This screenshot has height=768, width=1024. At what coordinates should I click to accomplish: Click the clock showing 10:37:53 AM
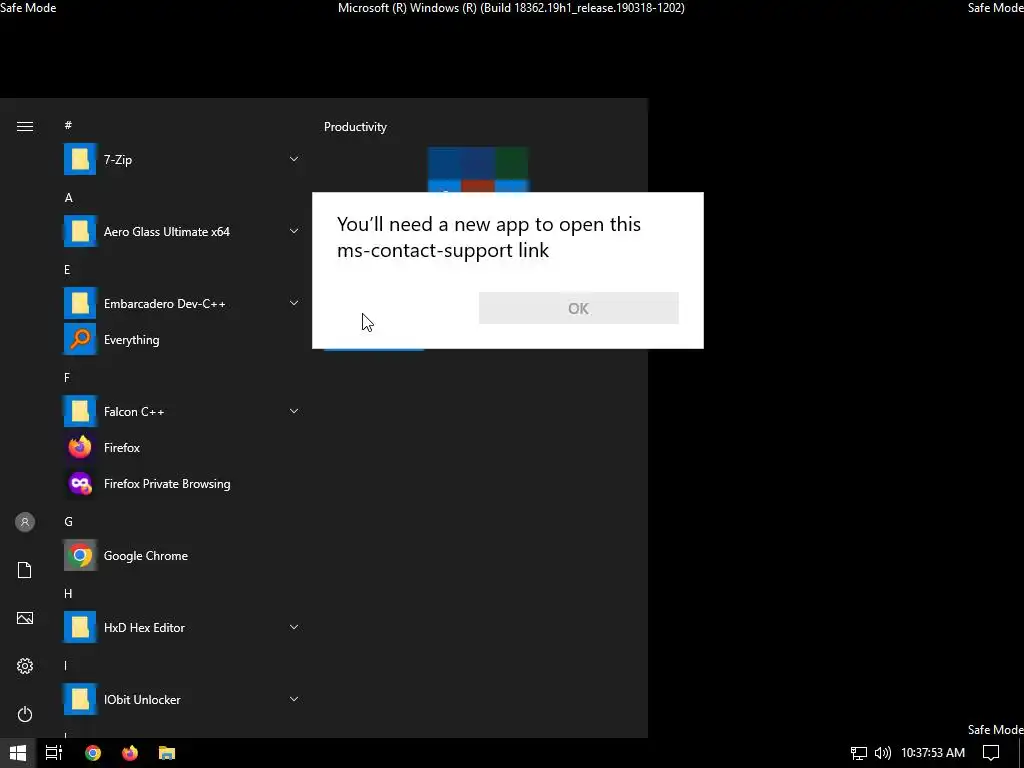(x=933, y=753)
